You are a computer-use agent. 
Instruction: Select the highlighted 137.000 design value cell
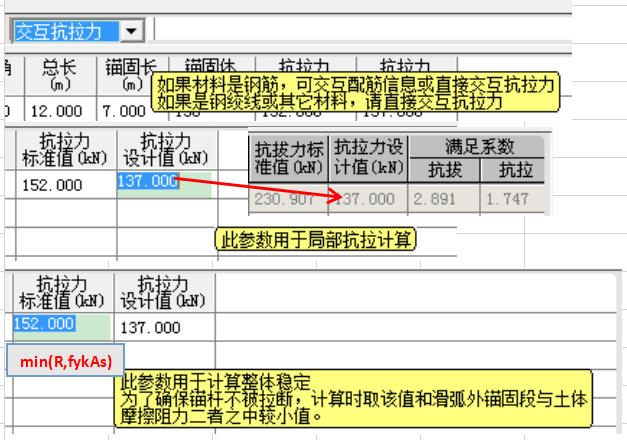[x=165, y=184]
